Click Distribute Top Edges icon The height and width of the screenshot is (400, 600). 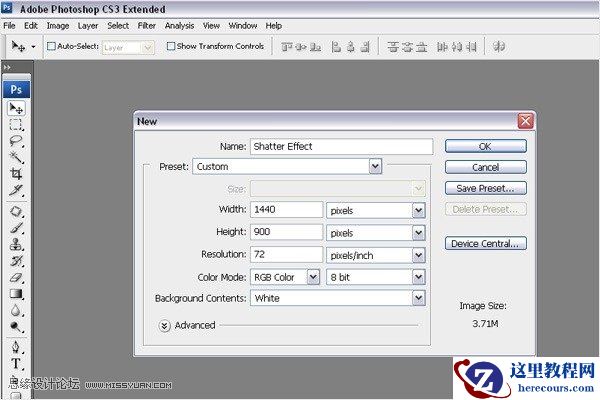(393, 47)
